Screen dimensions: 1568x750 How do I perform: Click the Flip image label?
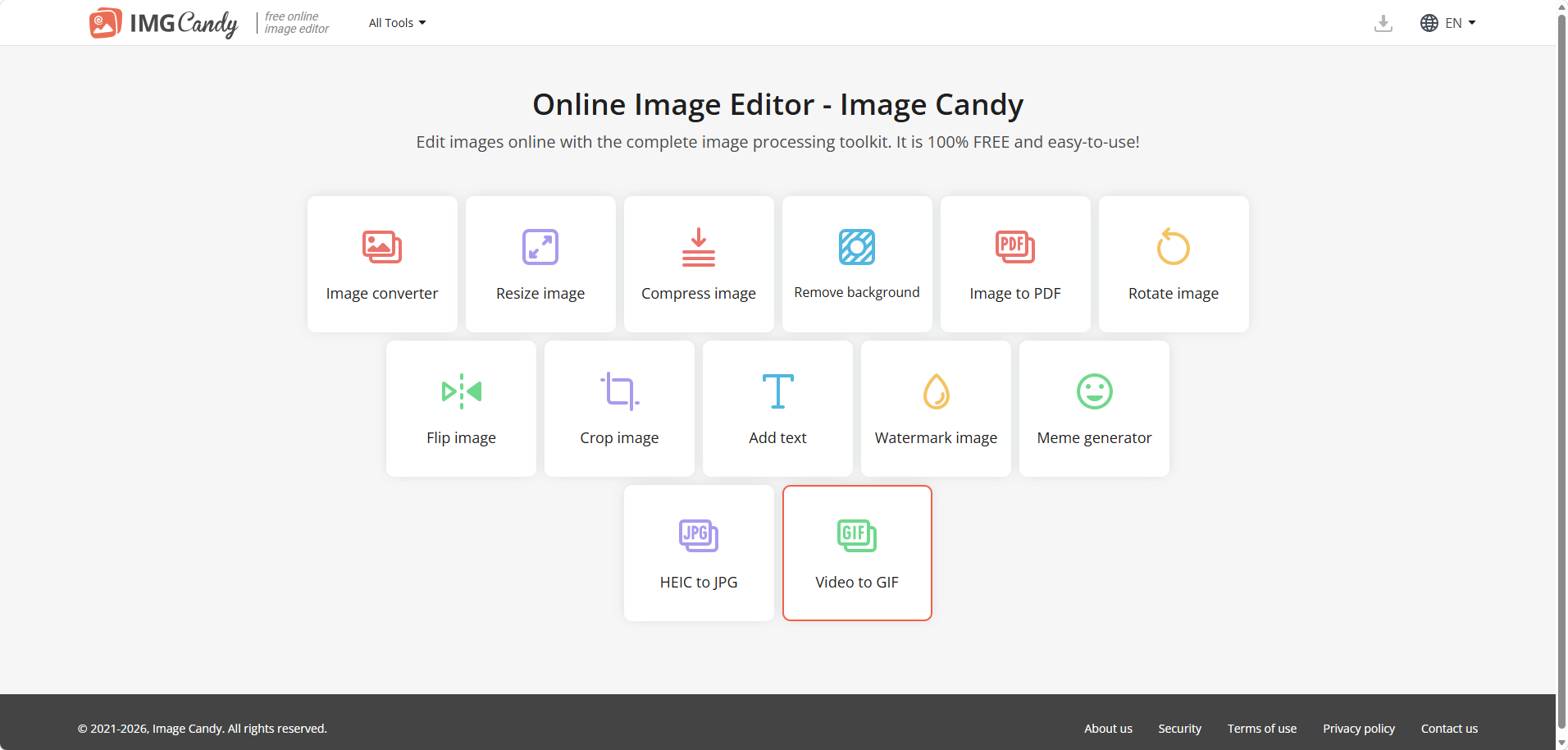pos(461,438)
